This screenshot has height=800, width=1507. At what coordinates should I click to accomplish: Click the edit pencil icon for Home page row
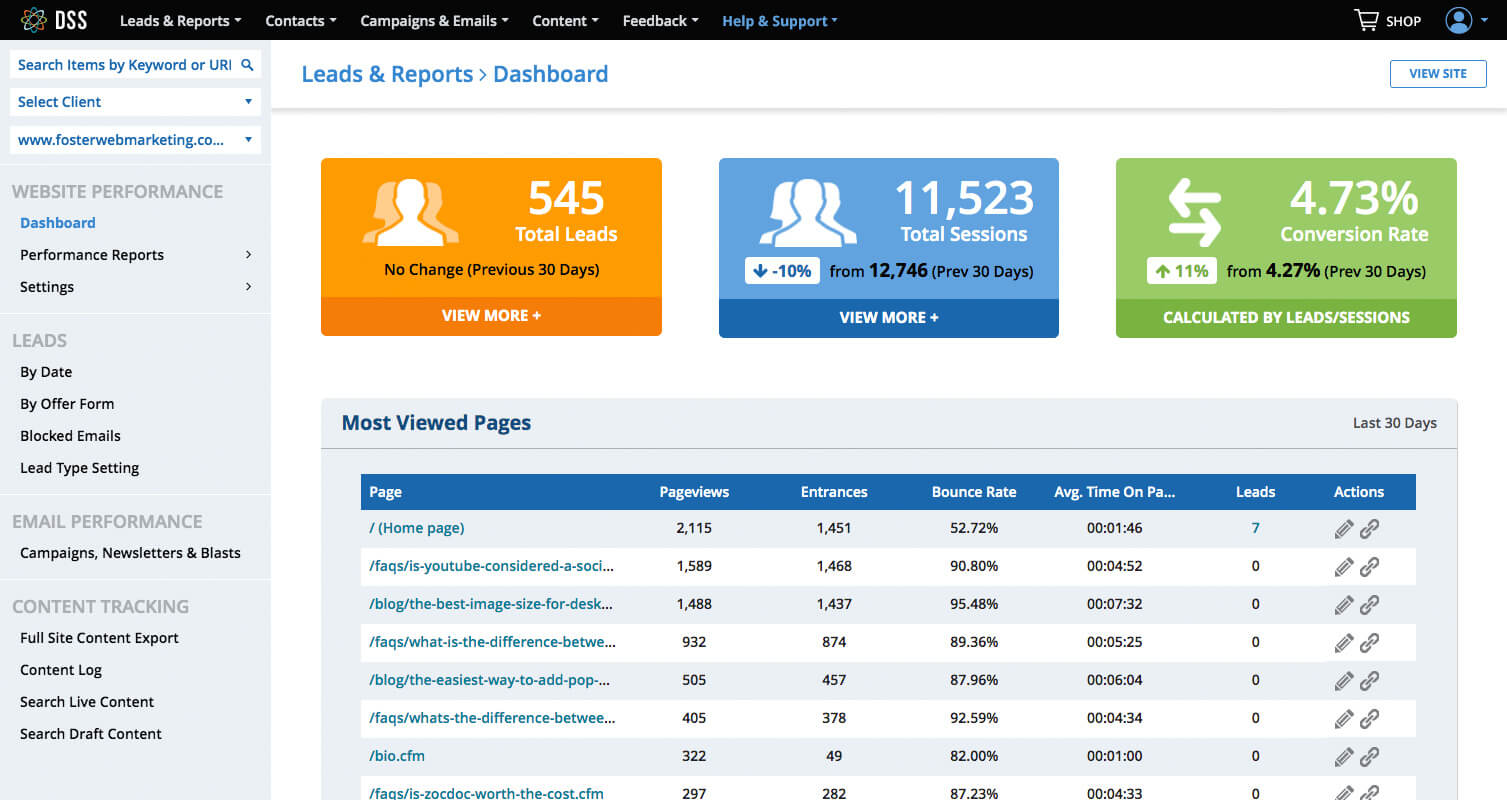tap(1344, 529)
